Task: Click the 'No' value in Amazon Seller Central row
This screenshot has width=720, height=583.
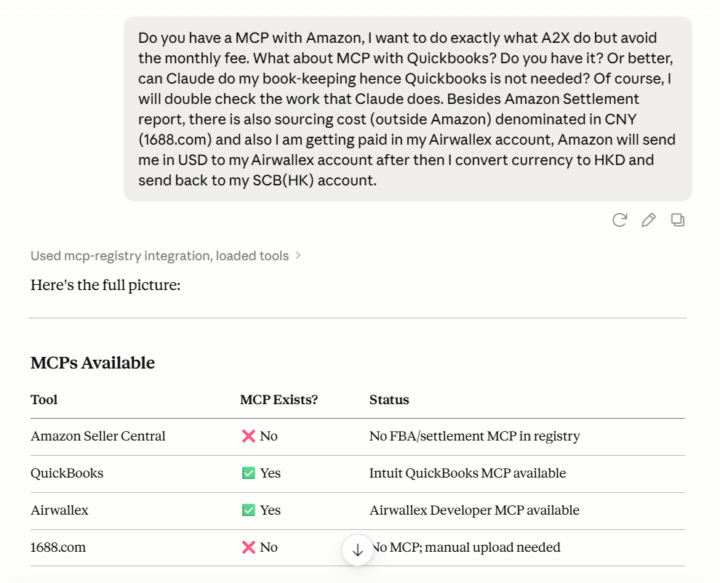Action: pyautogui.click(x=260, y=436)
